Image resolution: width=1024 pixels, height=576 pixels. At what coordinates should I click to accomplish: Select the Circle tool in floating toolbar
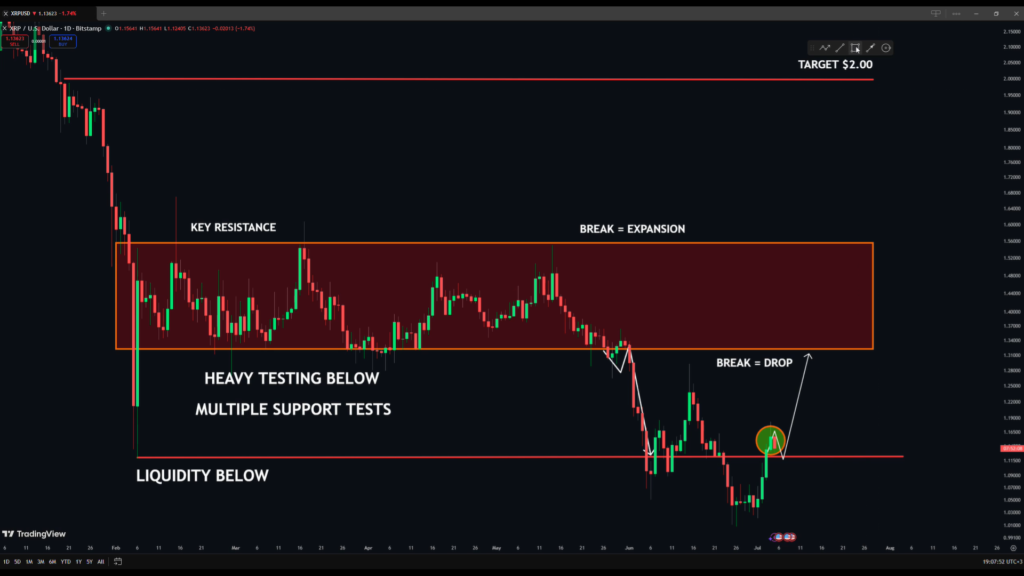click(x=886, y=48)
